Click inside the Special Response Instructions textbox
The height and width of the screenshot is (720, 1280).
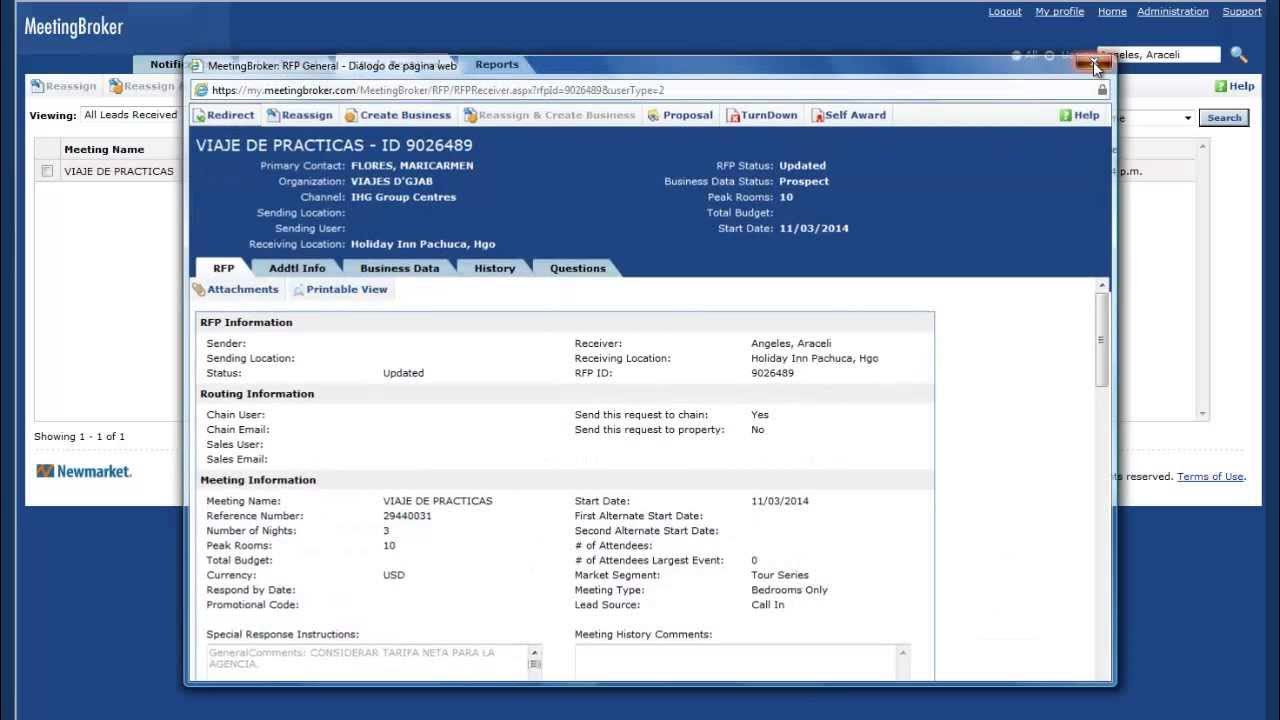(x=366, y=660)
